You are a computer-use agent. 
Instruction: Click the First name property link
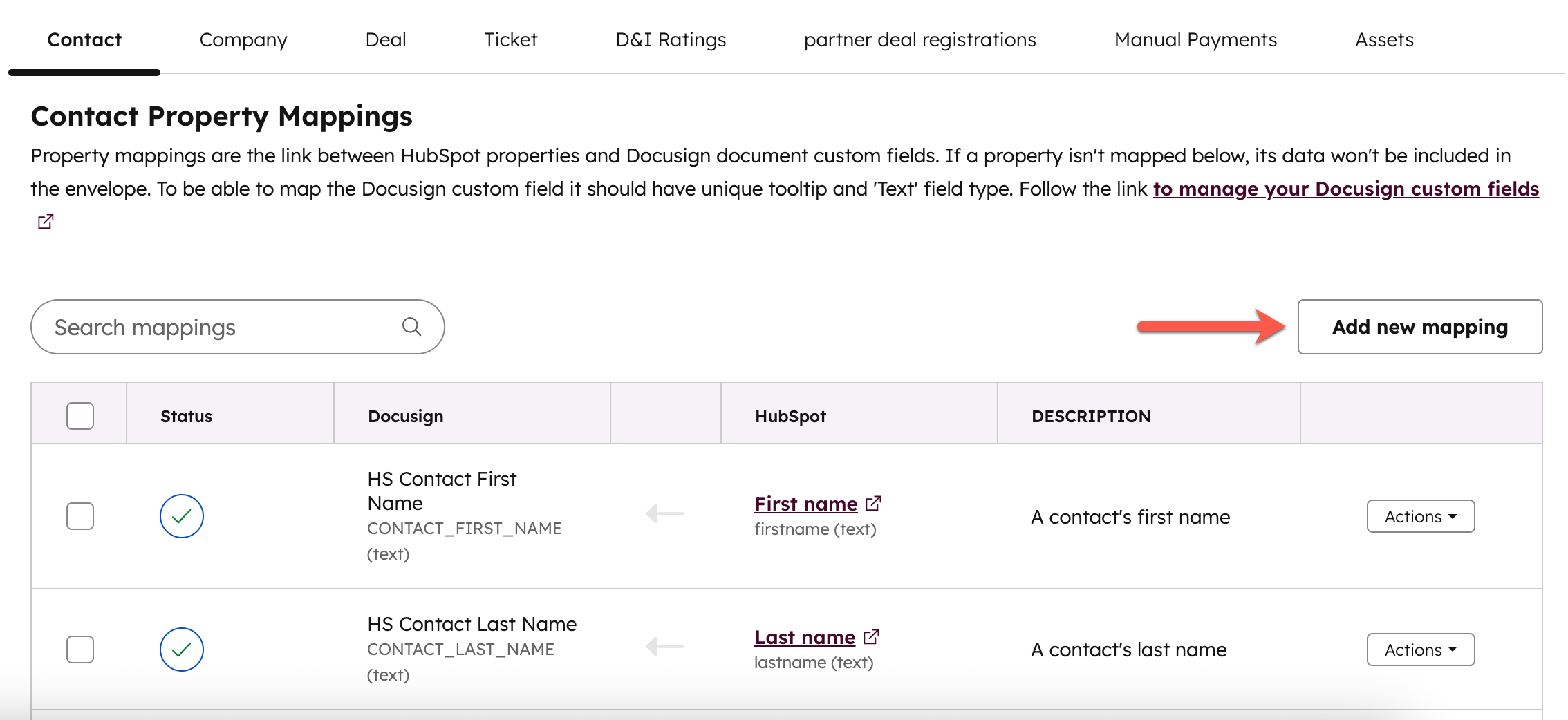(805, 503)
